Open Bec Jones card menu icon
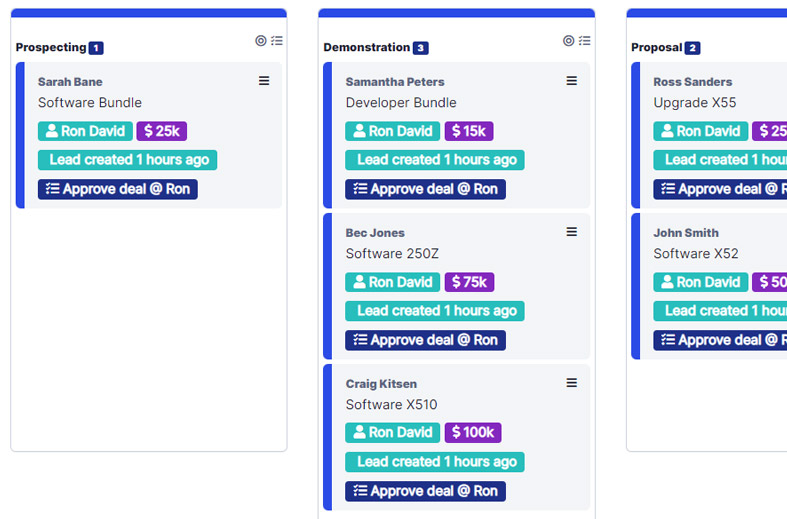 coord(572,232)
